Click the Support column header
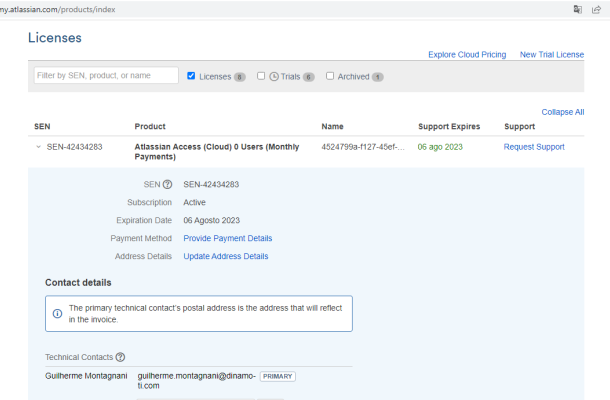 click(x=519, y=126)
